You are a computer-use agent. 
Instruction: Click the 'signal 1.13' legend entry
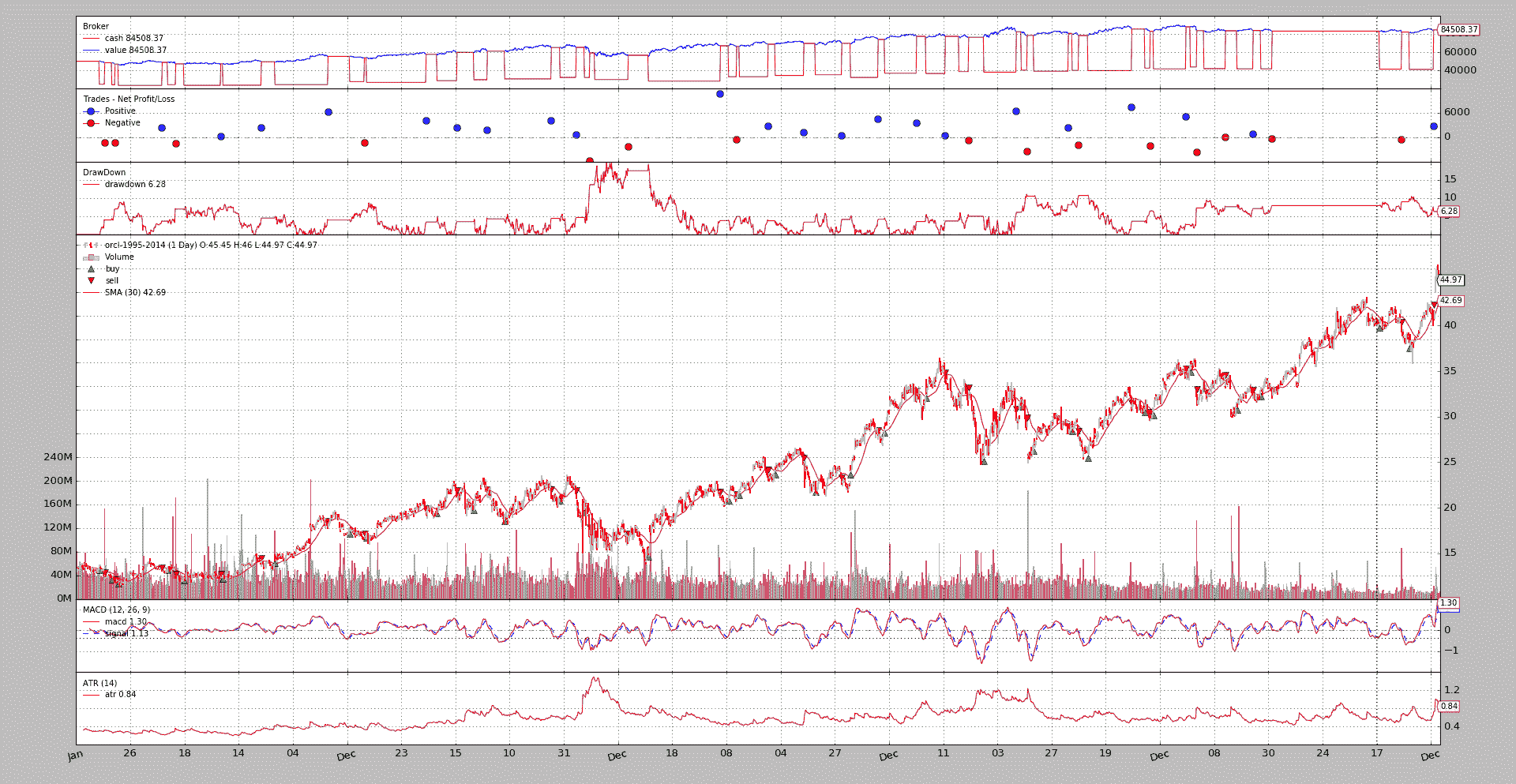pos(126,633)
